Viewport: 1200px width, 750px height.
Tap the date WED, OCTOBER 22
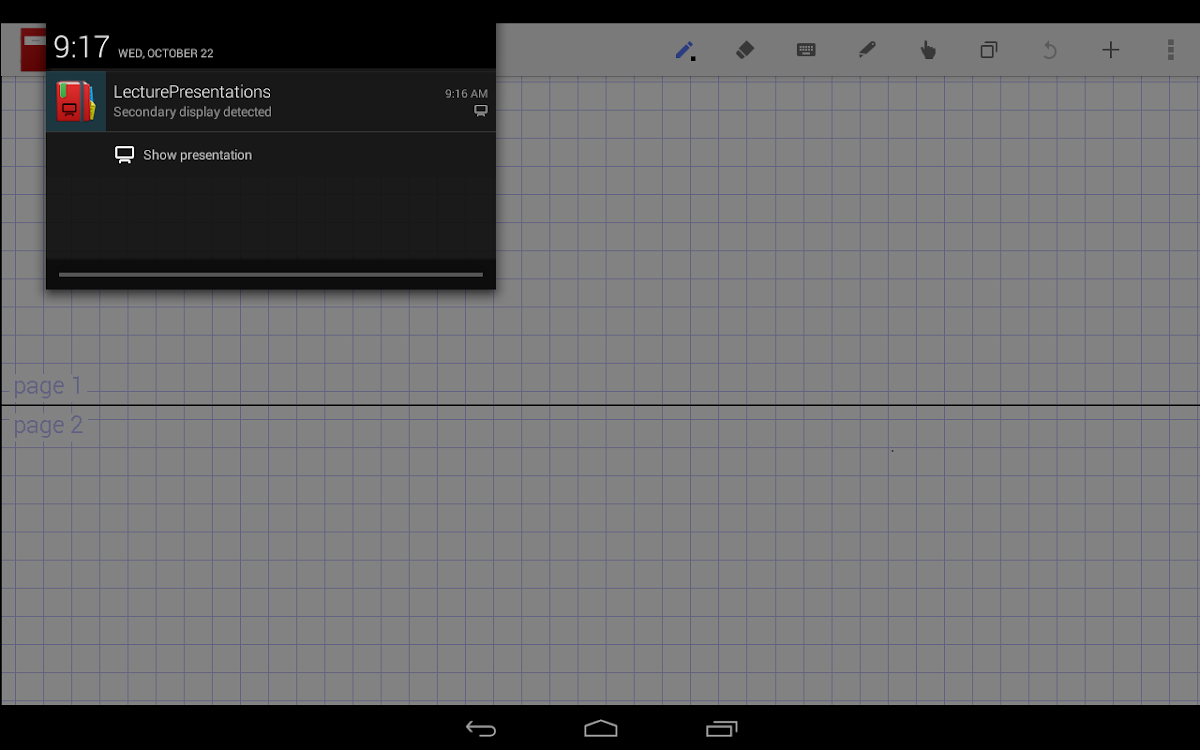166,53
